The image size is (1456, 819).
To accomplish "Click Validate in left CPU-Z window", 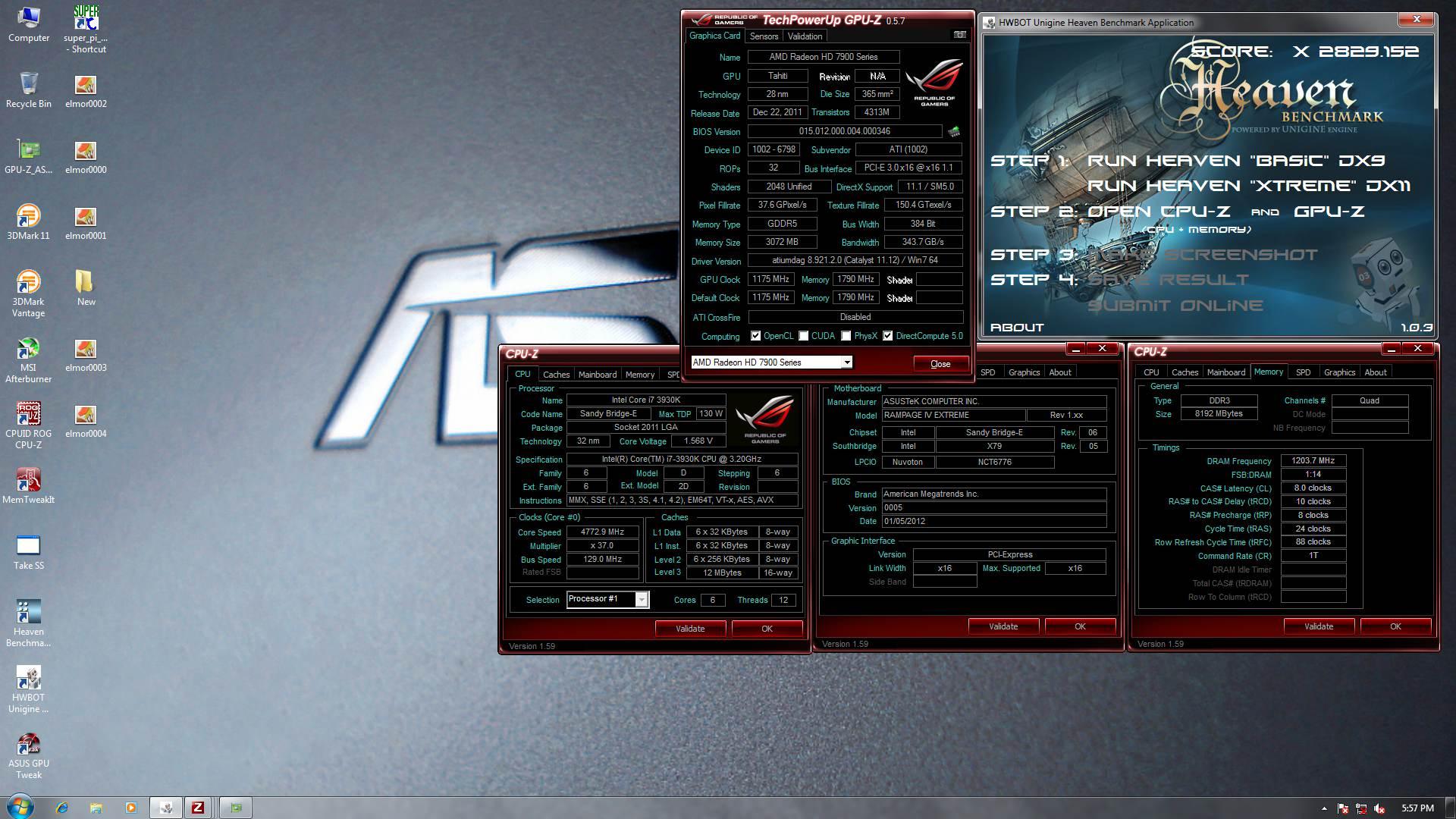I will point(690,629).
